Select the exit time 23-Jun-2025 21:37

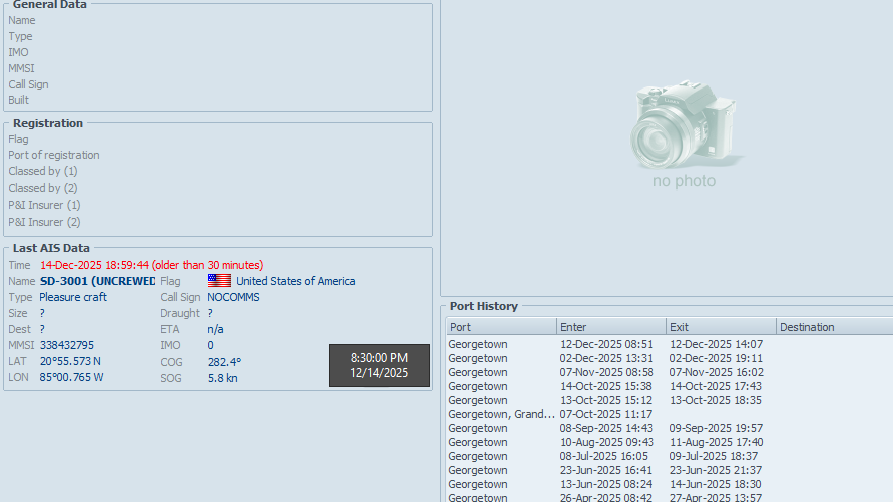click(716, 470)
